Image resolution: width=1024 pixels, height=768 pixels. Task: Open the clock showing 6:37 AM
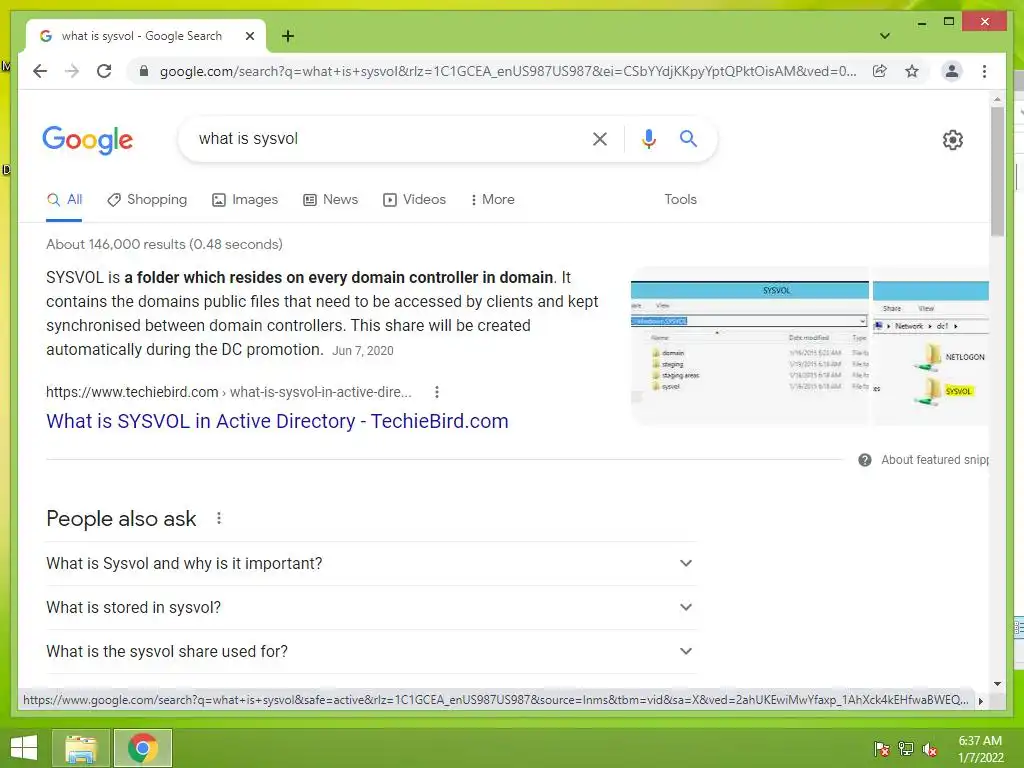click(x=980, y=749)
